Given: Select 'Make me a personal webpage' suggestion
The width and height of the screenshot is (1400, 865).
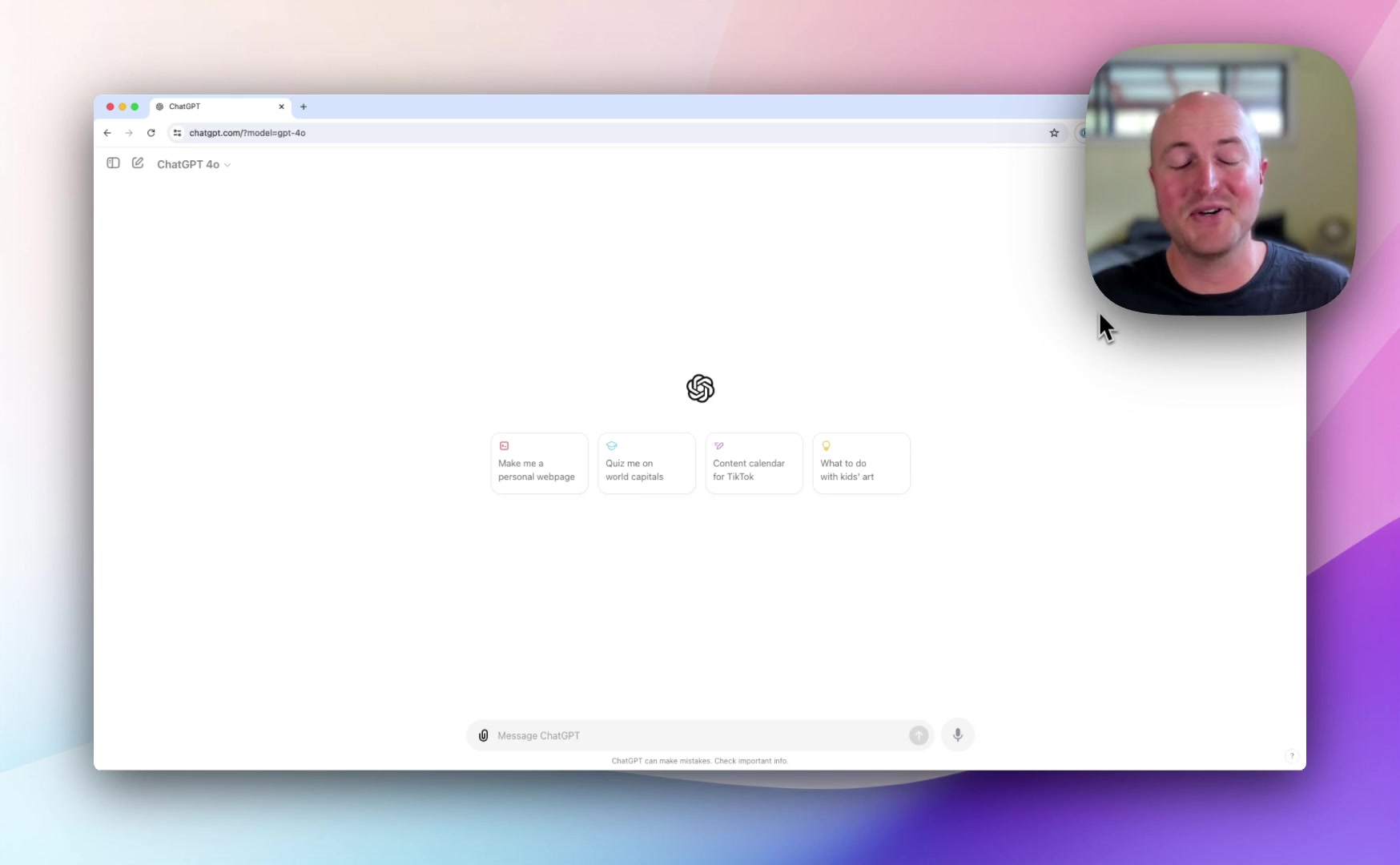Looking at the screenshot, I should [539, 464].
